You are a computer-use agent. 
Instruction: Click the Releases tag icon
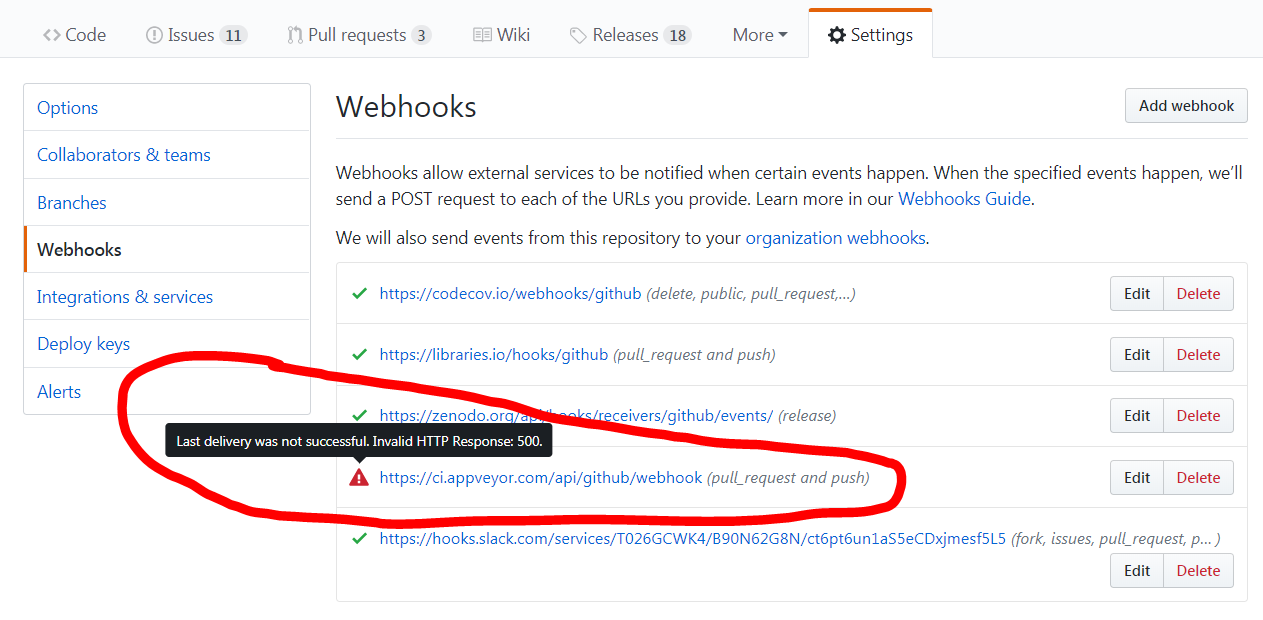click(577, 34)
